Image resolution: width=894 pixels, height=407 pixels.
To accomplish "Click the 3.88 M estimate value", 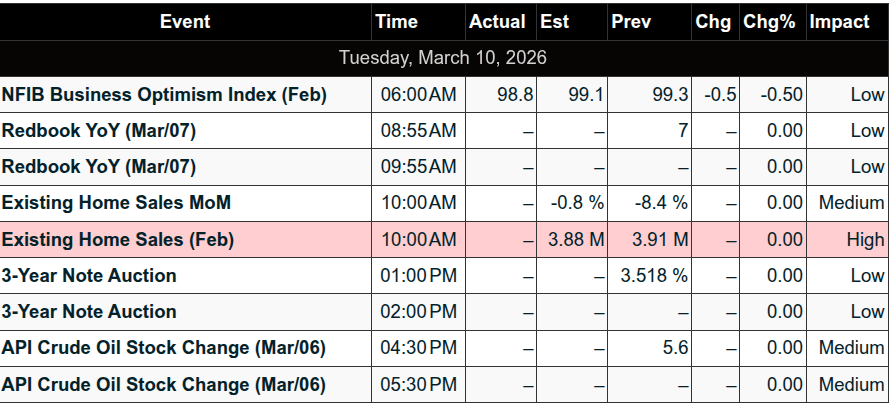I will point(577,239).
